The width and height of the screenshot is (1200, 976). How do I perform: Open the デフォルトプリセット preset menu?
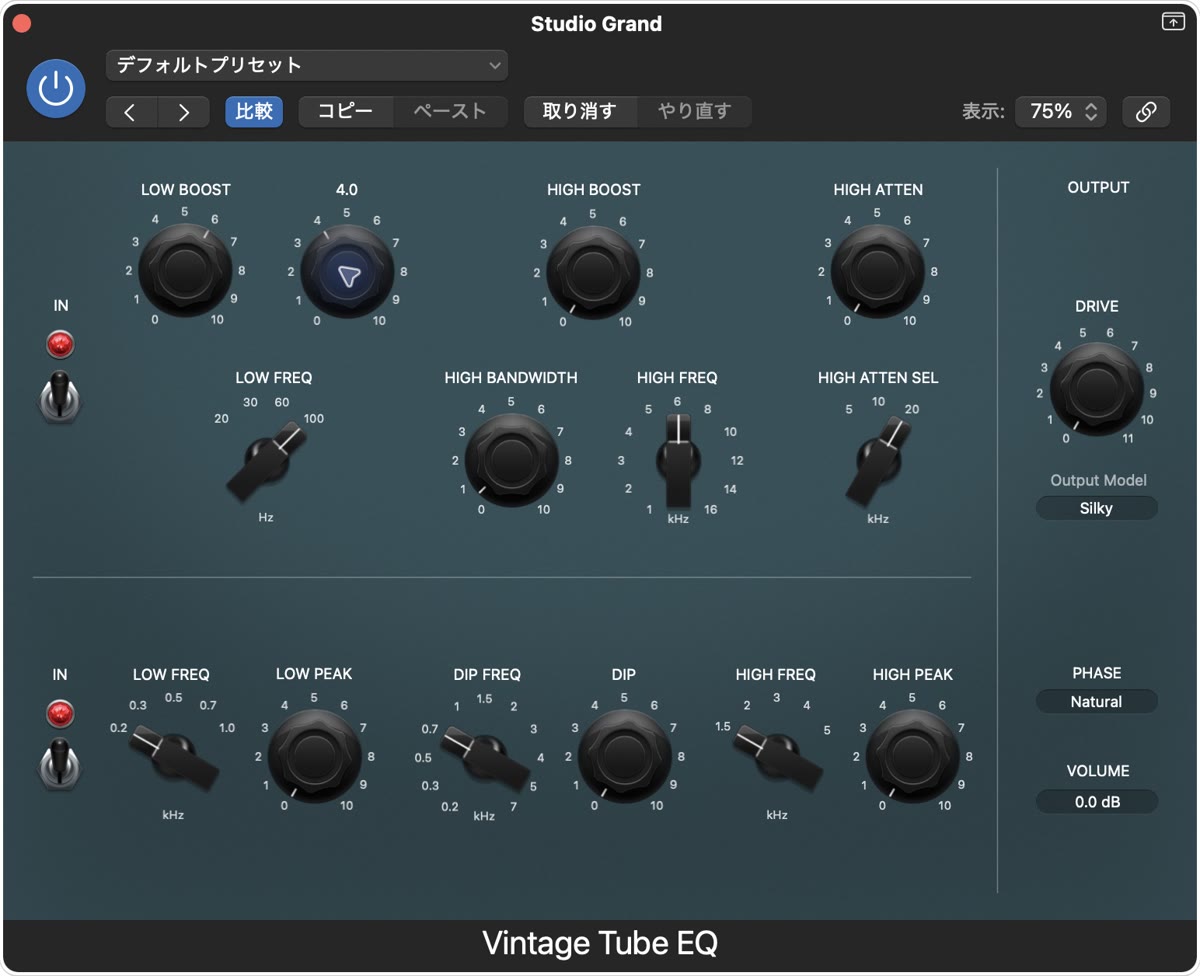[x=307, y=65]
